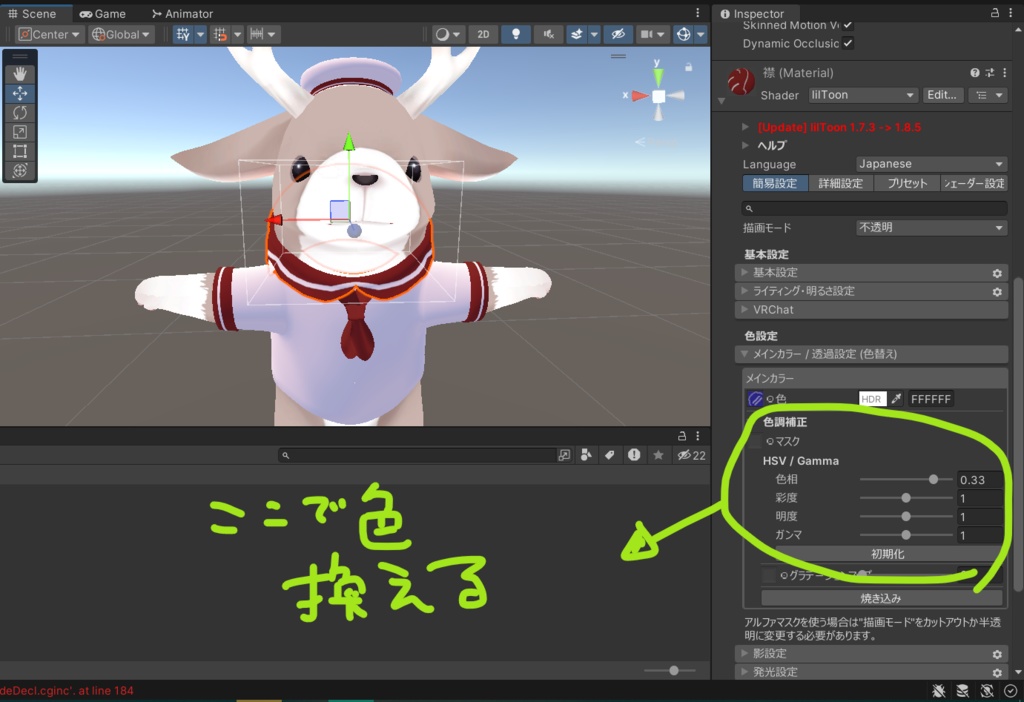Open the 描画モード 不透明 dropdown
This screenshot has height=702, width=1024.
(x=931, y=227)
